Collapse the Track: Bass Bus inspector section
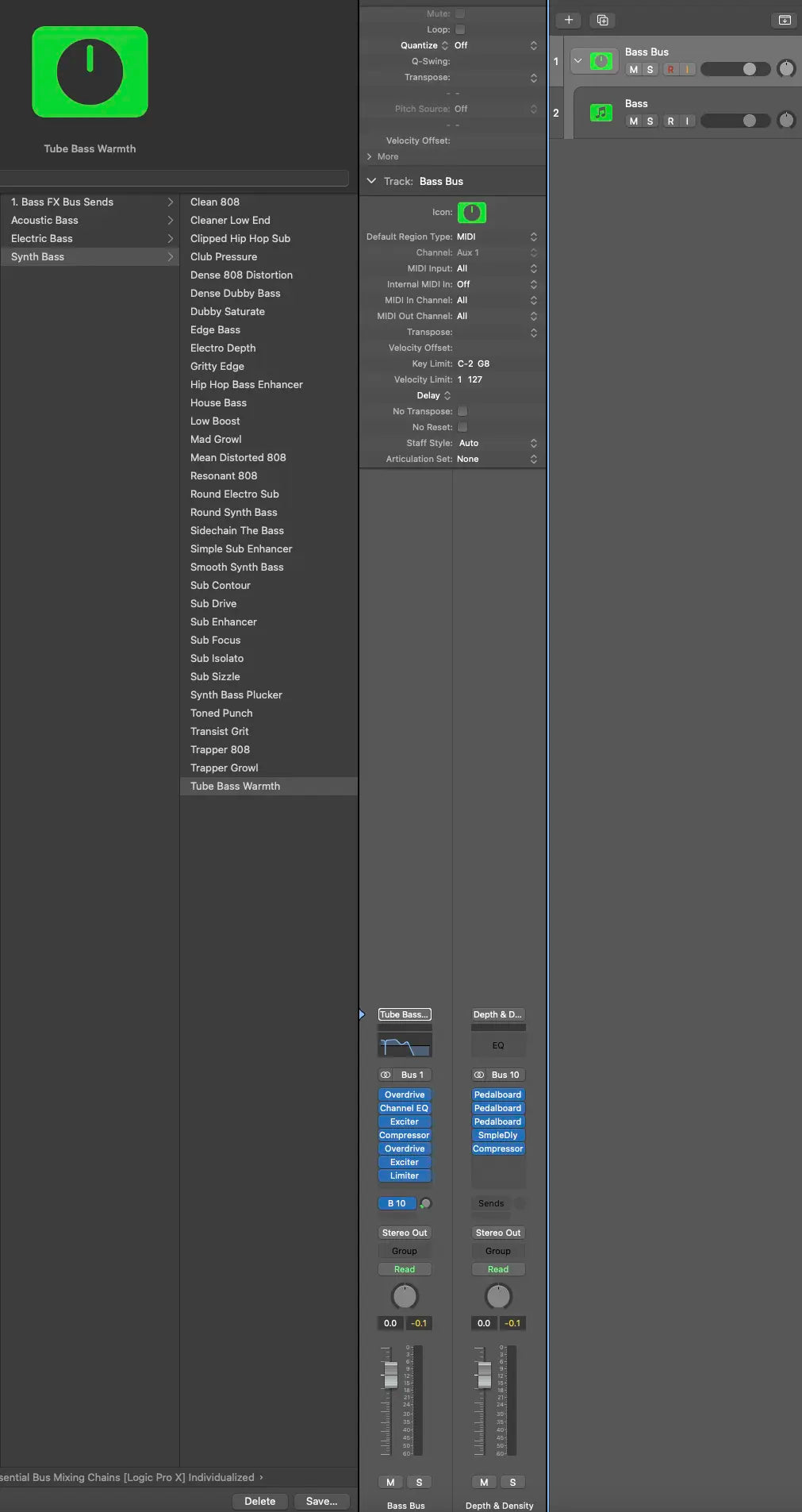This screenshot has width=802, height=1512. (371, 181)
